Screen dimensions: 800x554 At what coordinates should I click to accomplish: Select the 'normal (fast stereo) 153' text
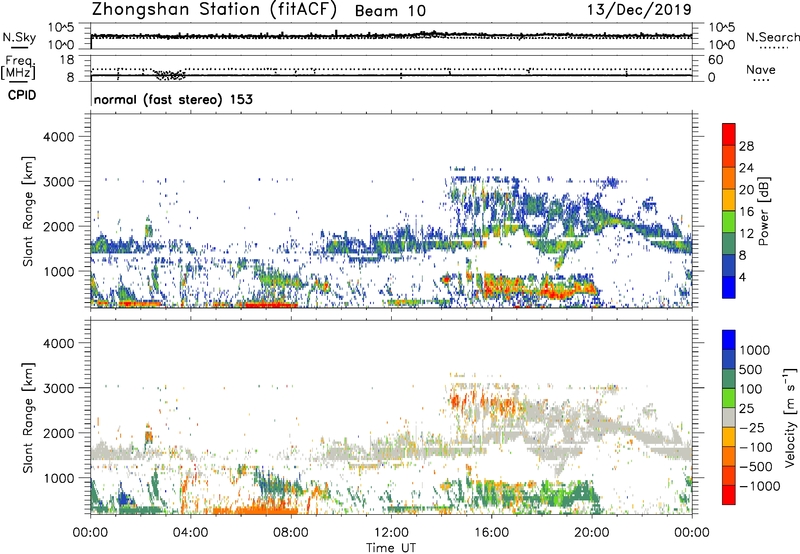pos(173,99)
